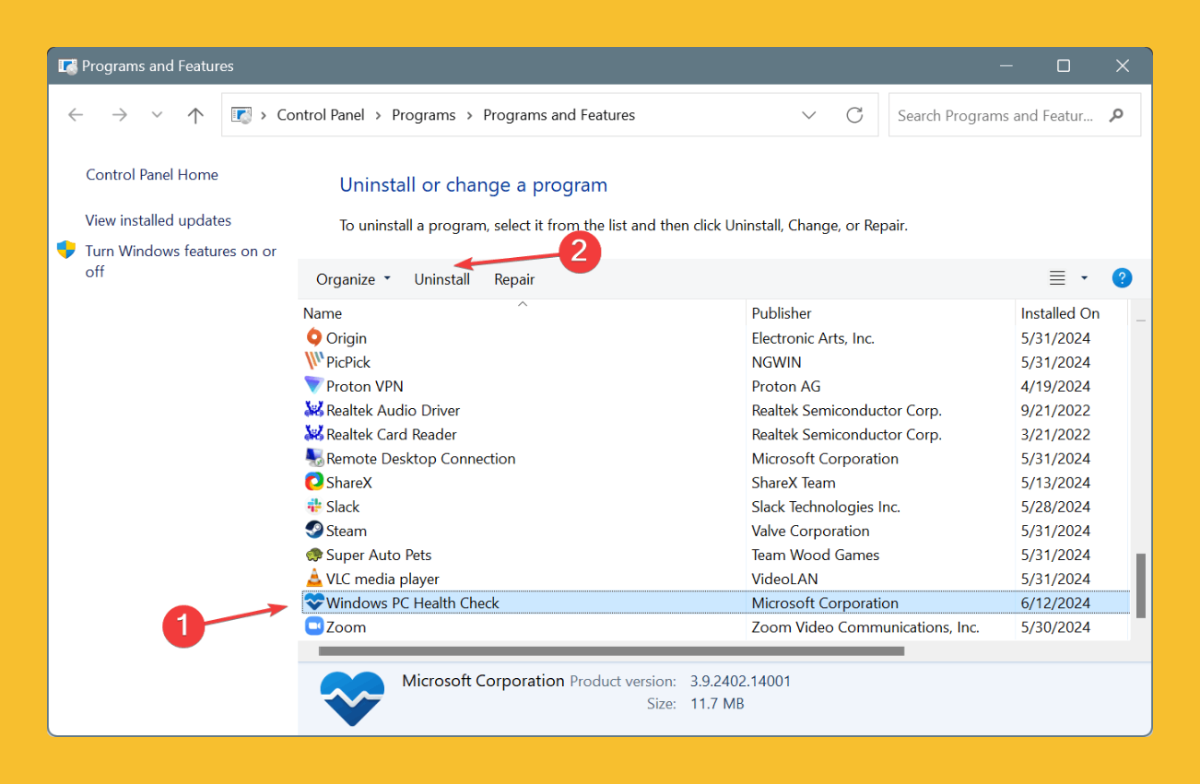Screen dimensions: 1200x784
Task: Select the Origin program name
Action: [x=347, y=338]
